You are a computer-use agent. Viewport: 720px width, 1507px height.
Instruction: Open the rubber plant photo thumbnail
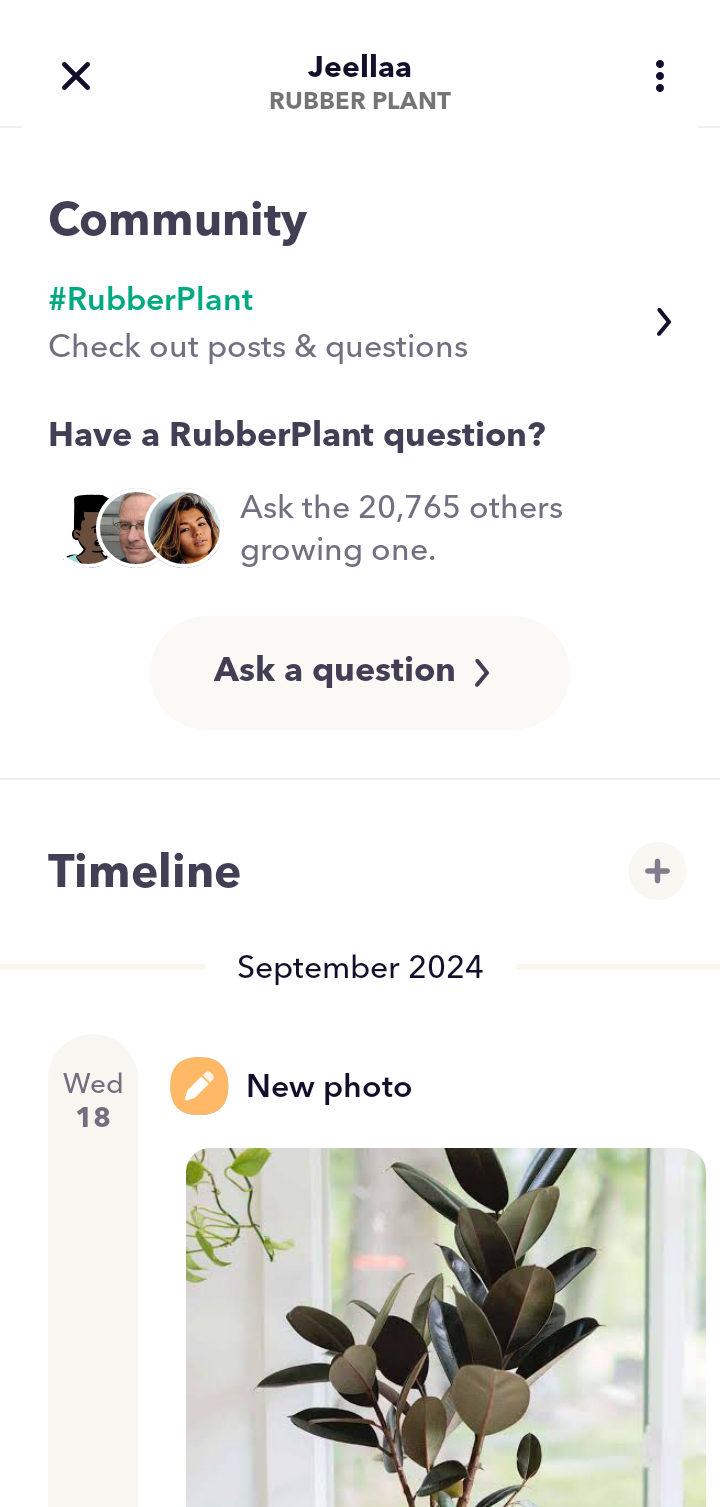tap(446, 1327)
